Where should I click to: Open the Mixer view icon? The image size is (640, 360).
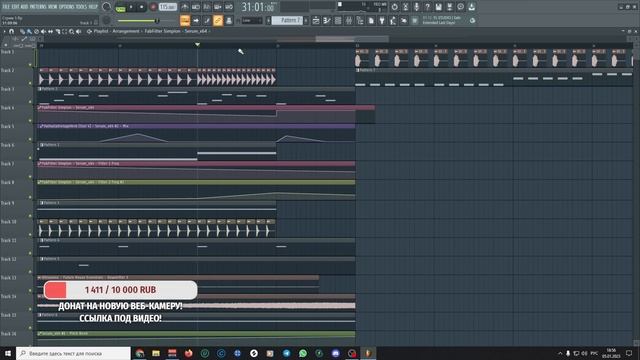click(x=349, y=20)
